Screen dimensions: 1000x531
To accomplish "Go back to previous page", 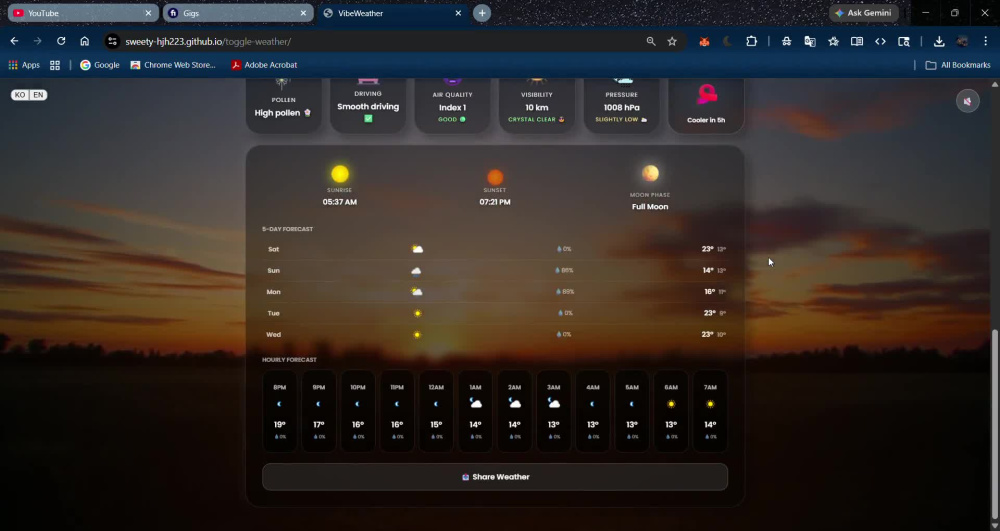I will 14,41.
